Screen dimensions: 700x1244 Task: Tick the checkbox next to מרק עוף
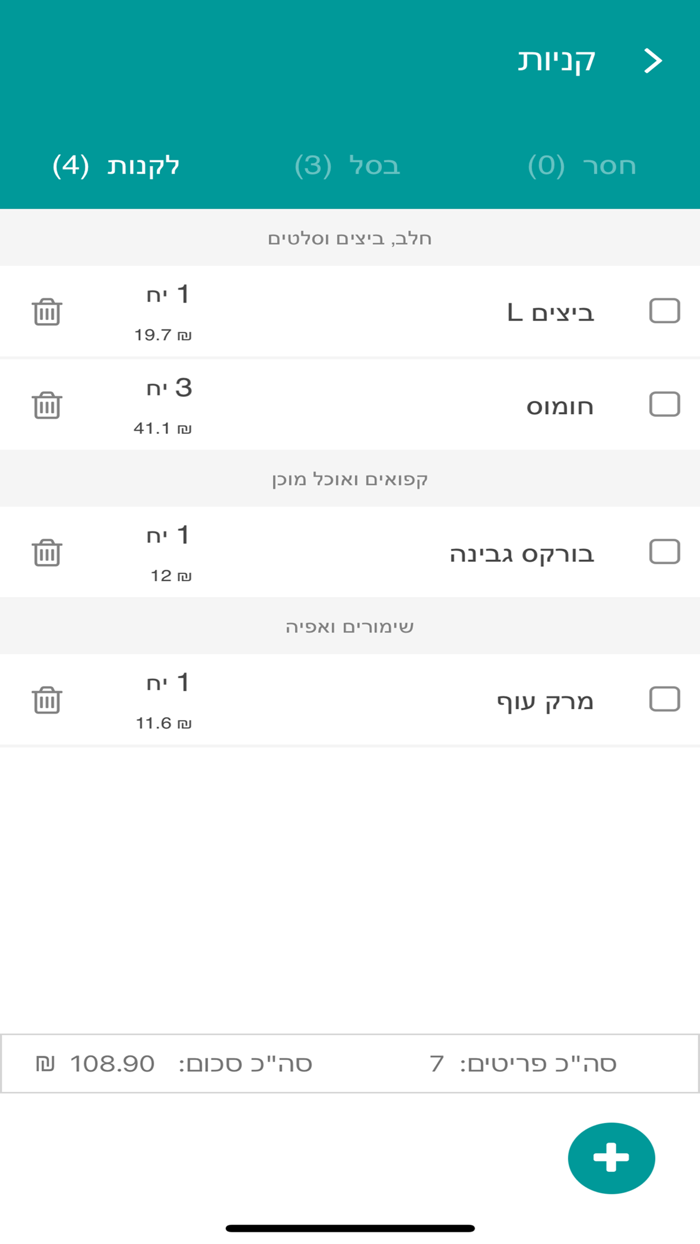point(663,700)
